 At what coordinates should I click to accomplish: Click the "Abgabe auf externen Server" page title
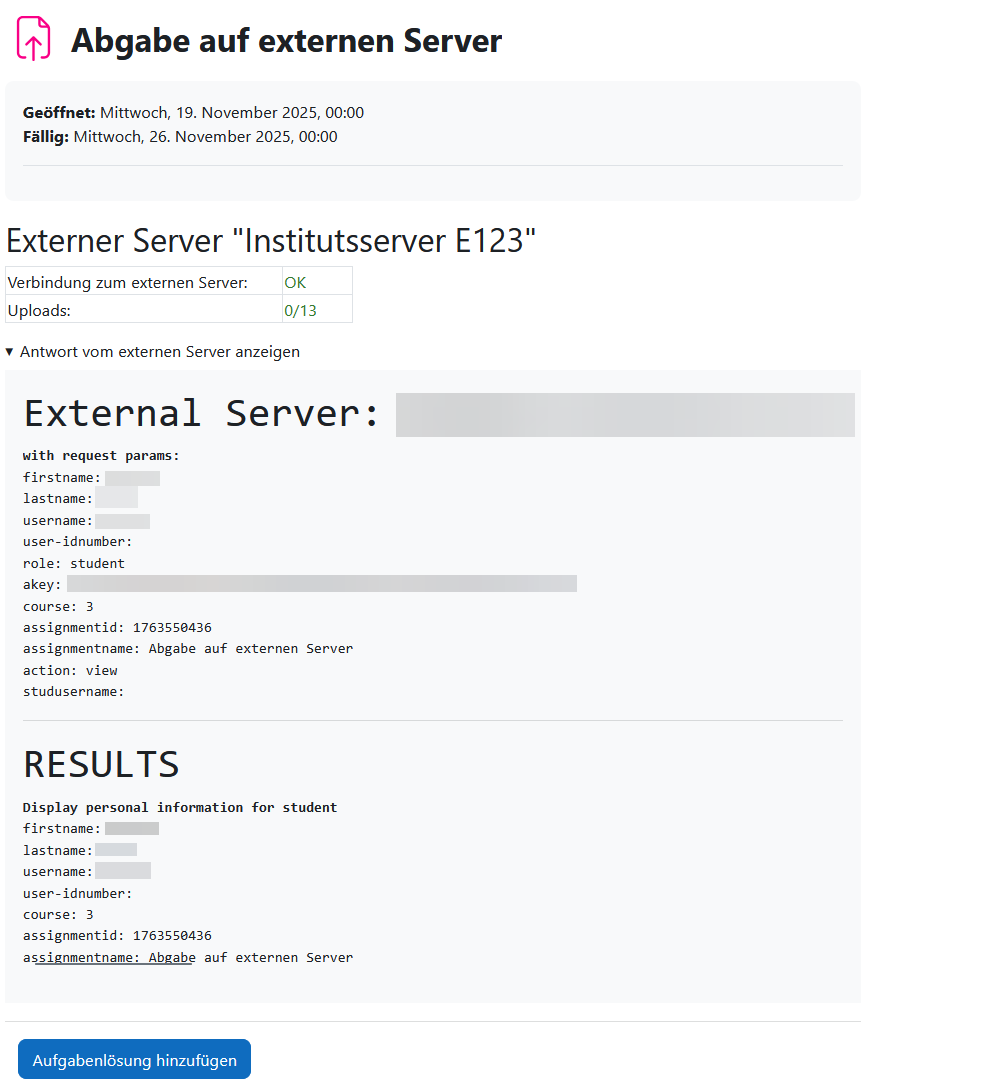286,41
